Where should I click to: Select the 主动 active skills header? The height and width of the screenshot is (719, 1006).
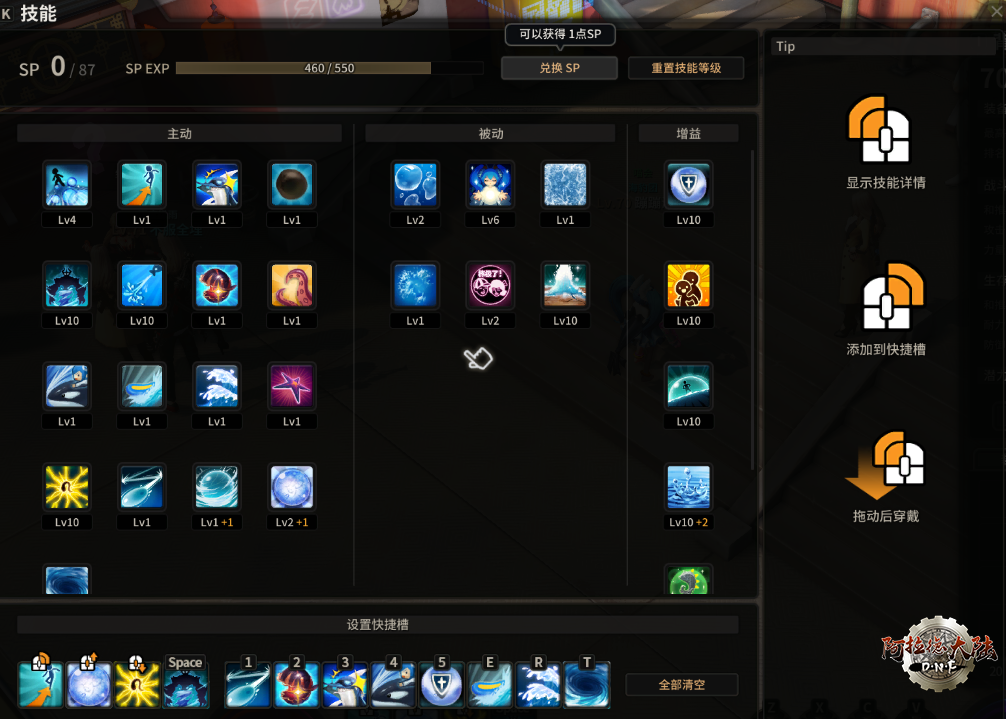[179, 133]
